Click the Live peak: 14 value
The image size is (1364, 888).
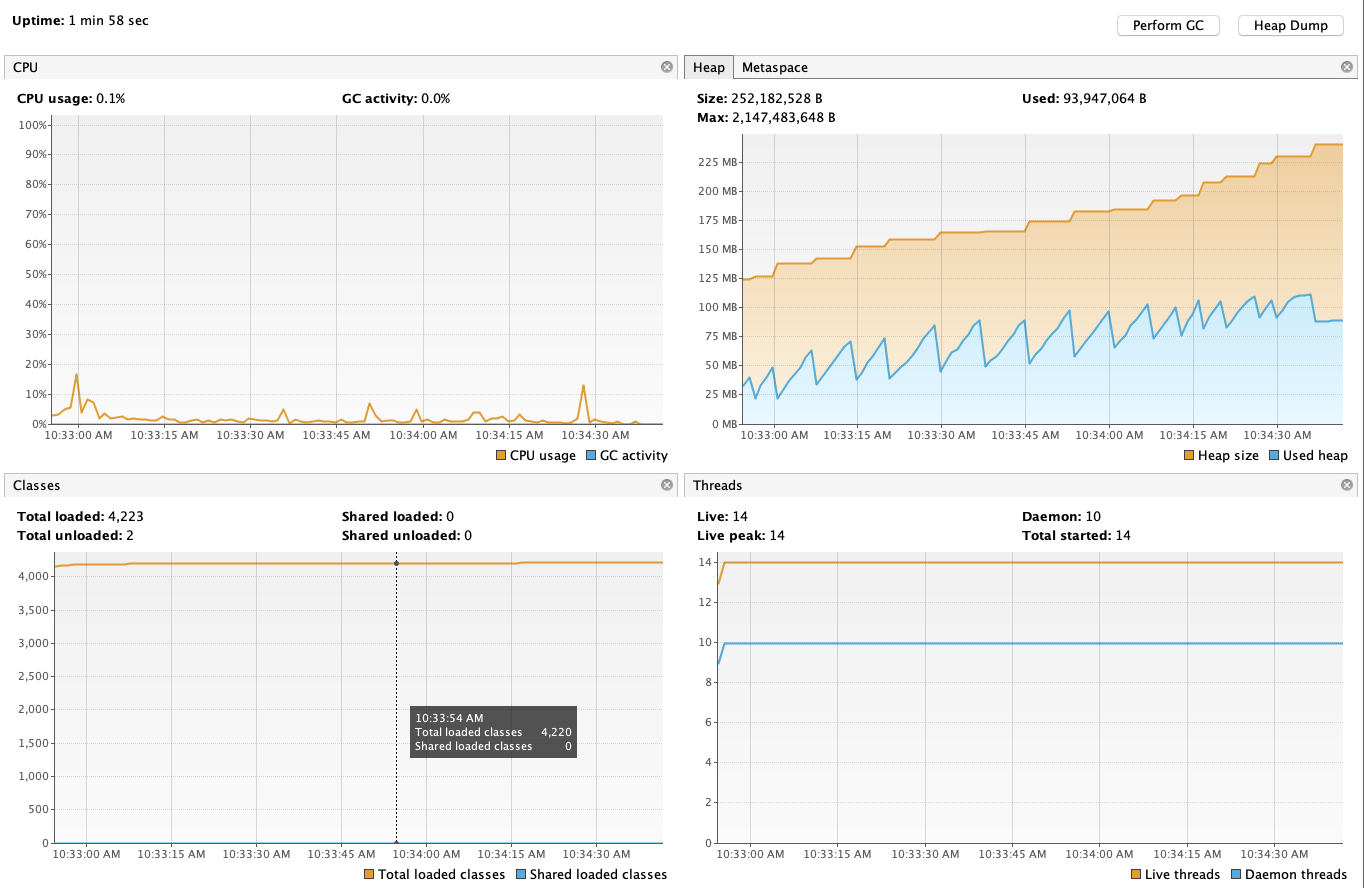[x=740, y=536]
